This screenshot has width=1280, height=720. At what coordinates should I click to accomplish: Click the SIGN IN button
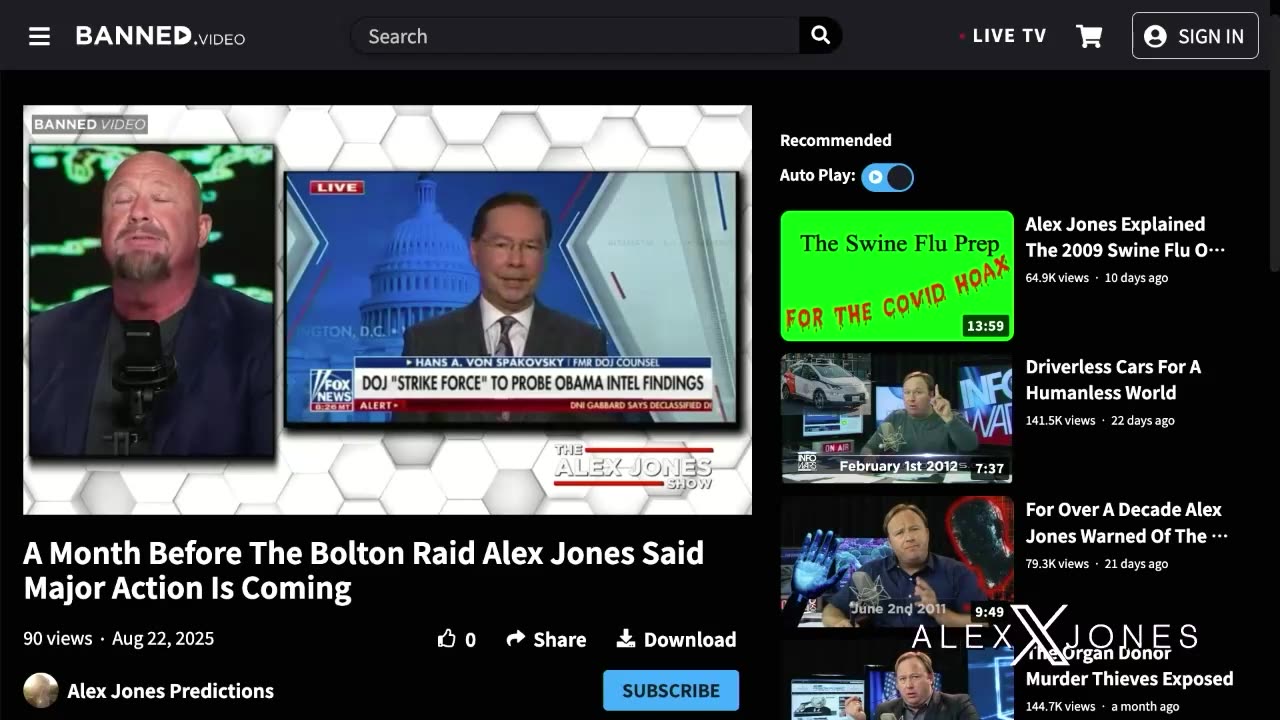click(1195, 36)
